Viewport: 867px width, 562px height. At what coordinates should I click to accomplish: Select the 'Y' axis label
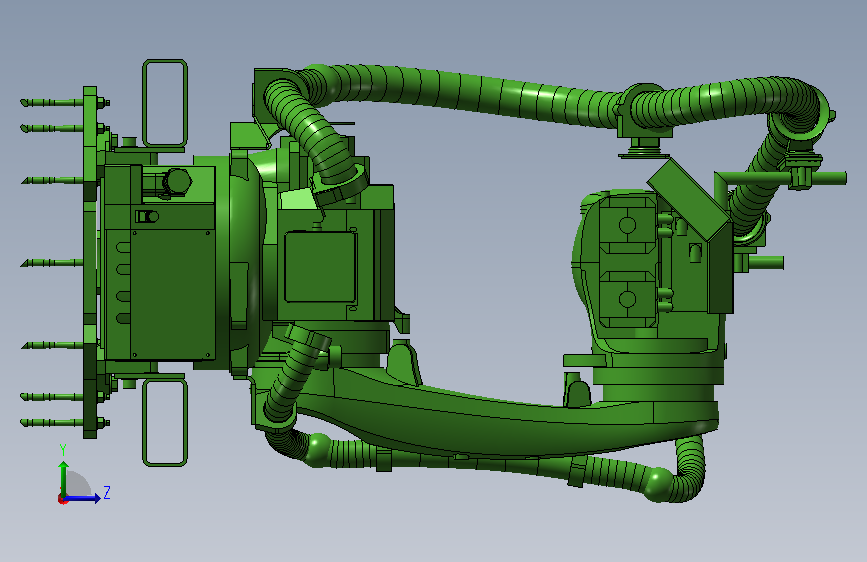[x=63, y=450]
